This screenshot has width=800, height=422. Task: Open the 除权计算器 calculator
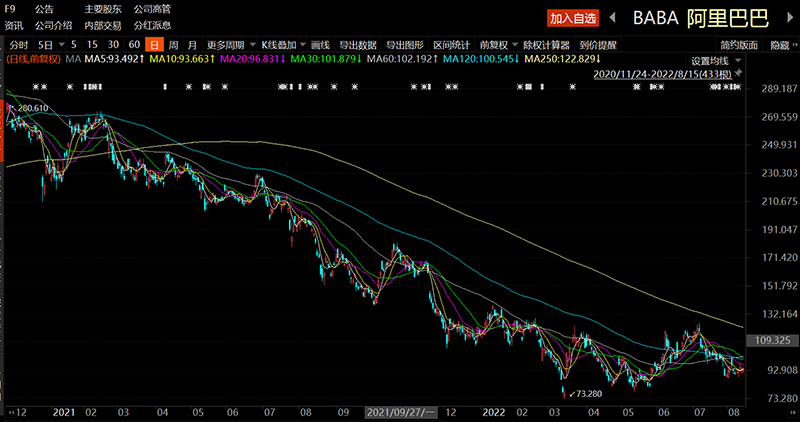[546, 45]
